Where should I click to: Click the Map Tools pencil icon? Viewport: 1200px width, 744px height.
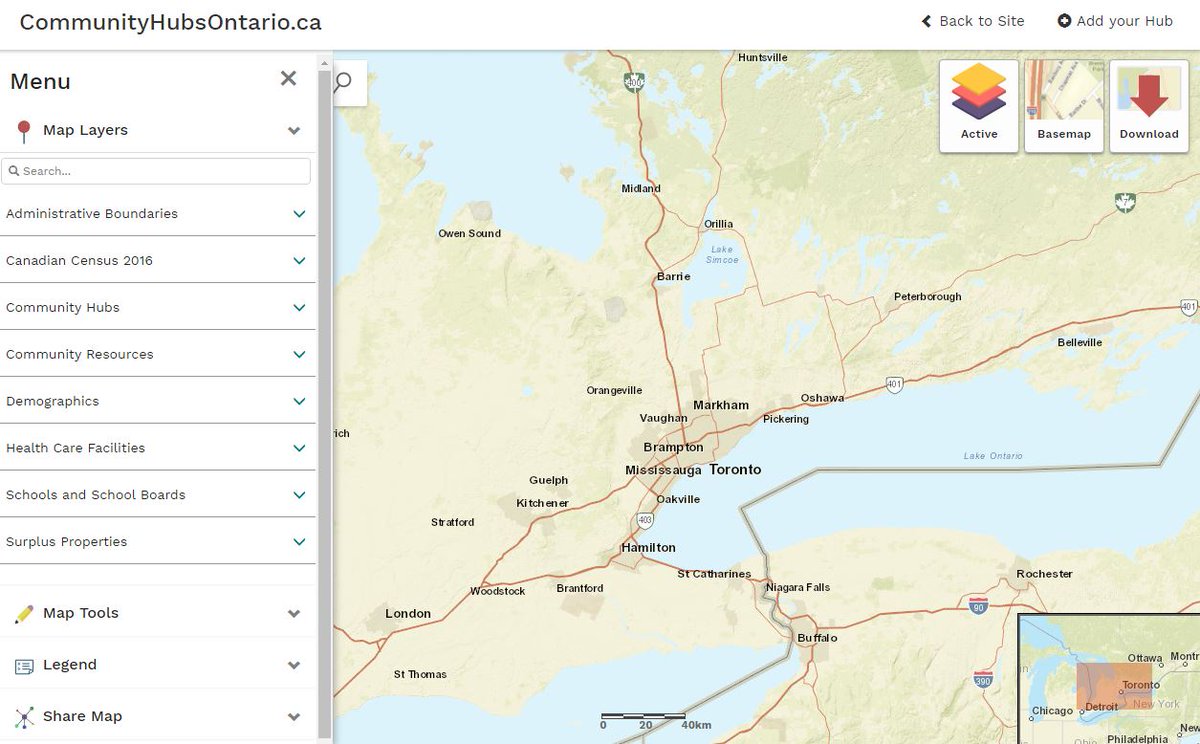[x=24, y=614]
